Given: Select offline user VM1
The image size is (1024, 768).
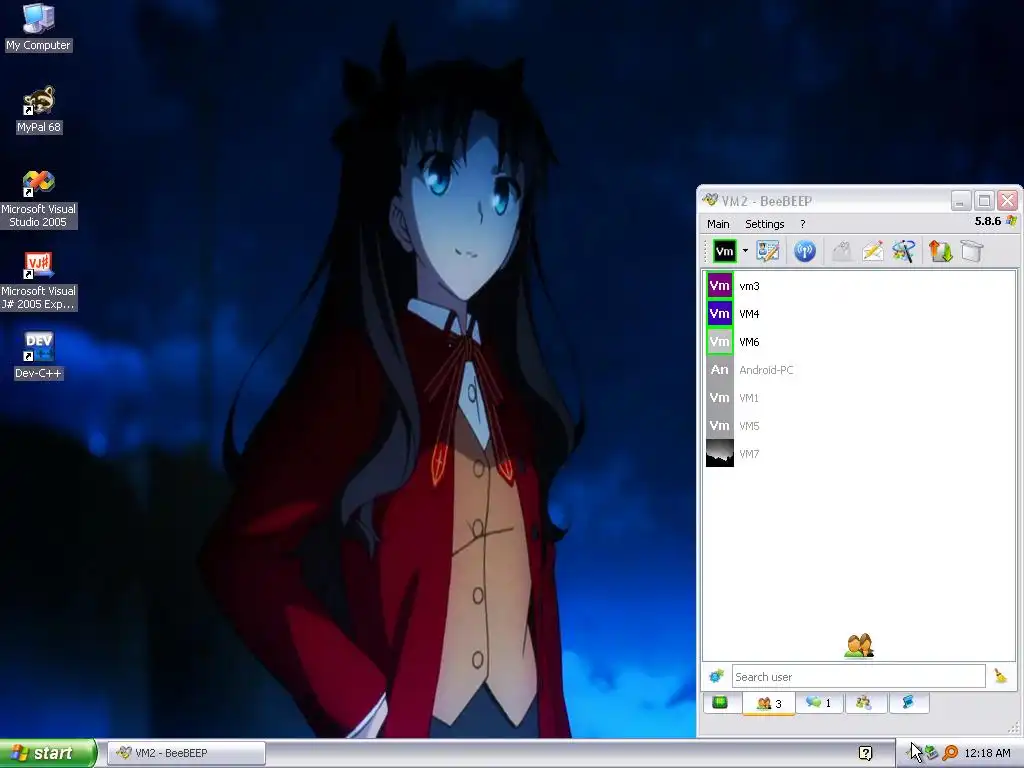Looking at the screenshot, I should click(x=859, y=398).
